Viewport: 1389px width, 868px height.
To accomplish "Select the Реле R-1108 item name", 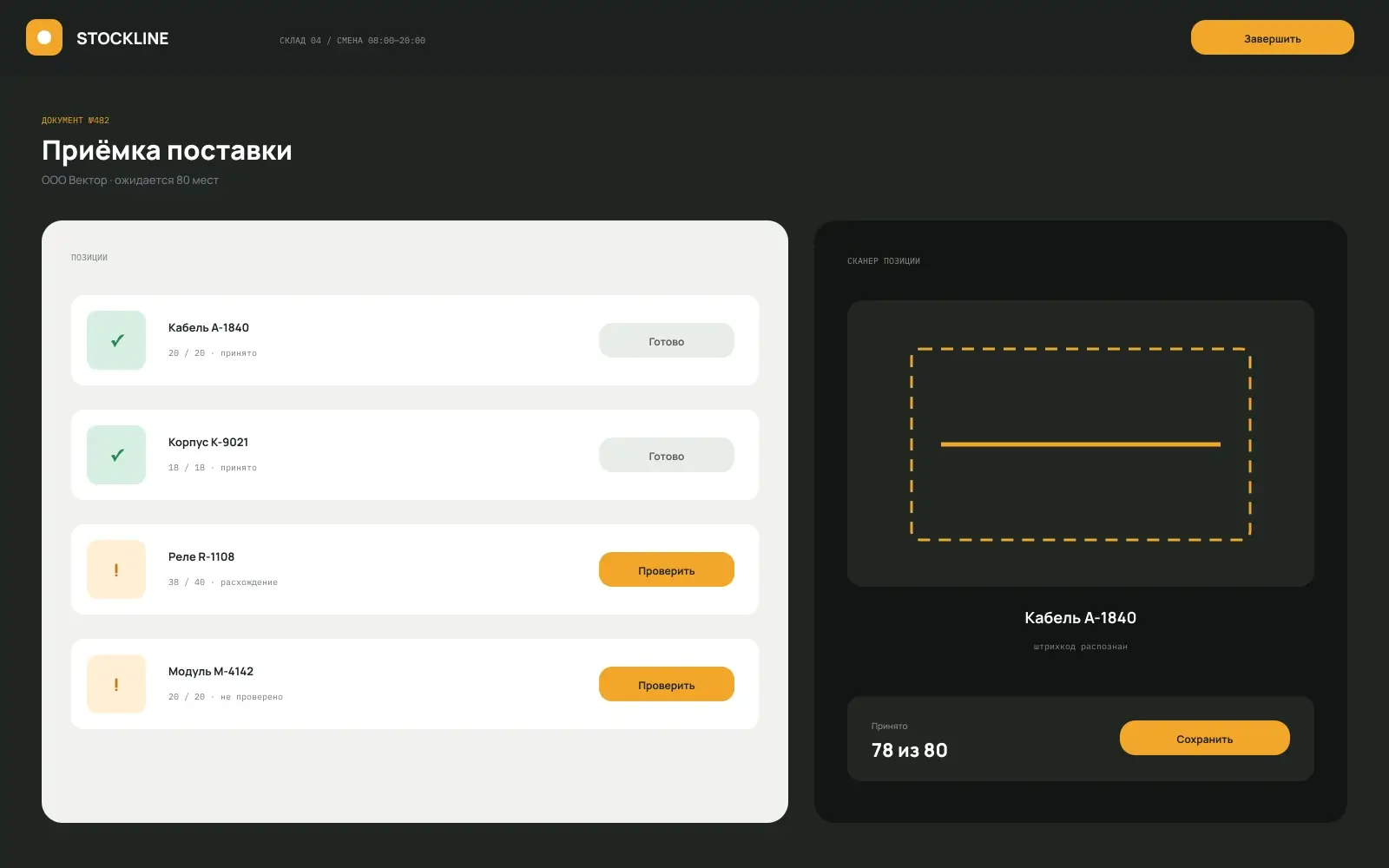I will [x=201, y=556].
